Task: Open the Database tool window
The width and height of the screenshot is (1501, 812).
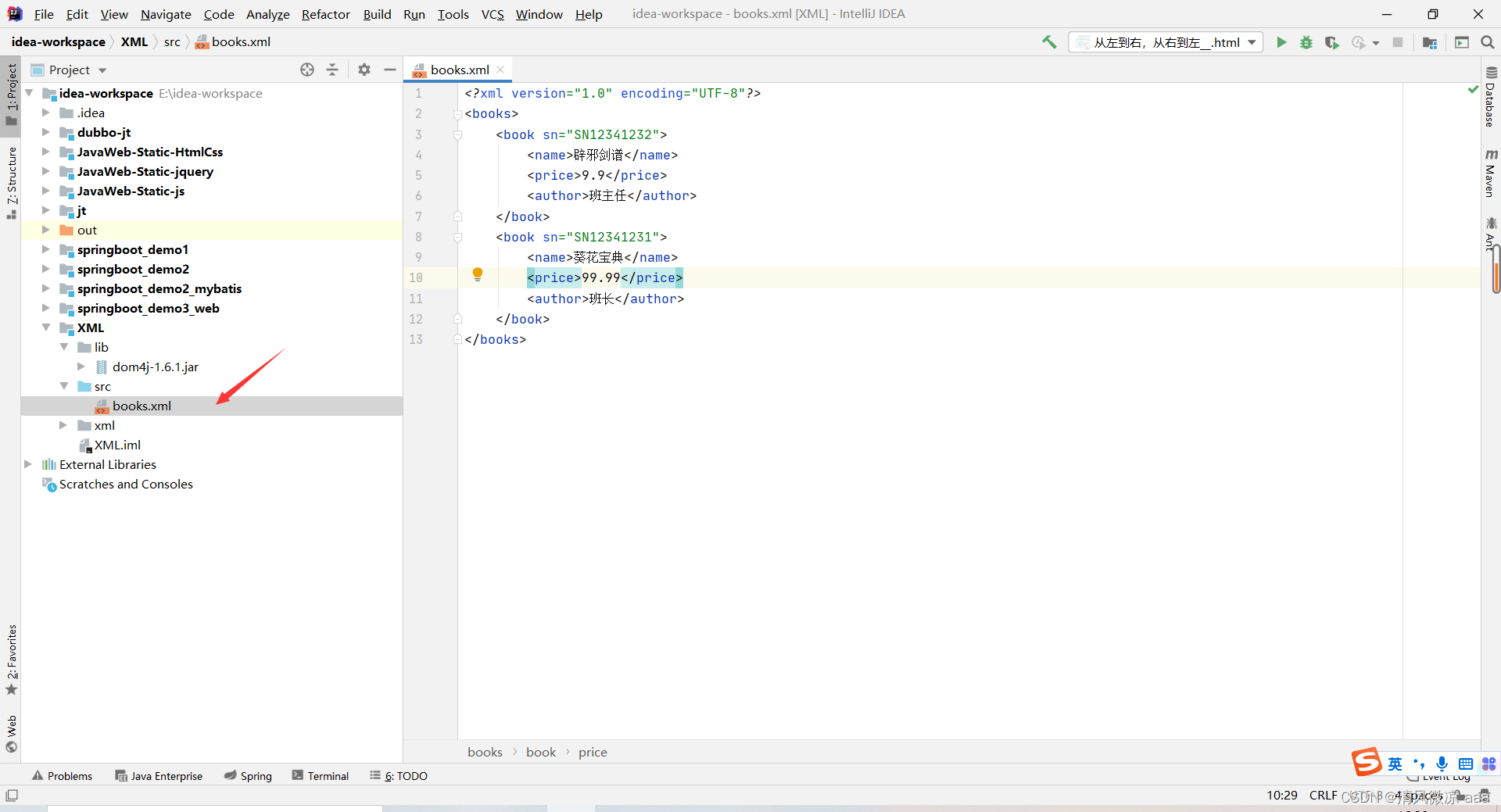Action: tap(1491, 96)
